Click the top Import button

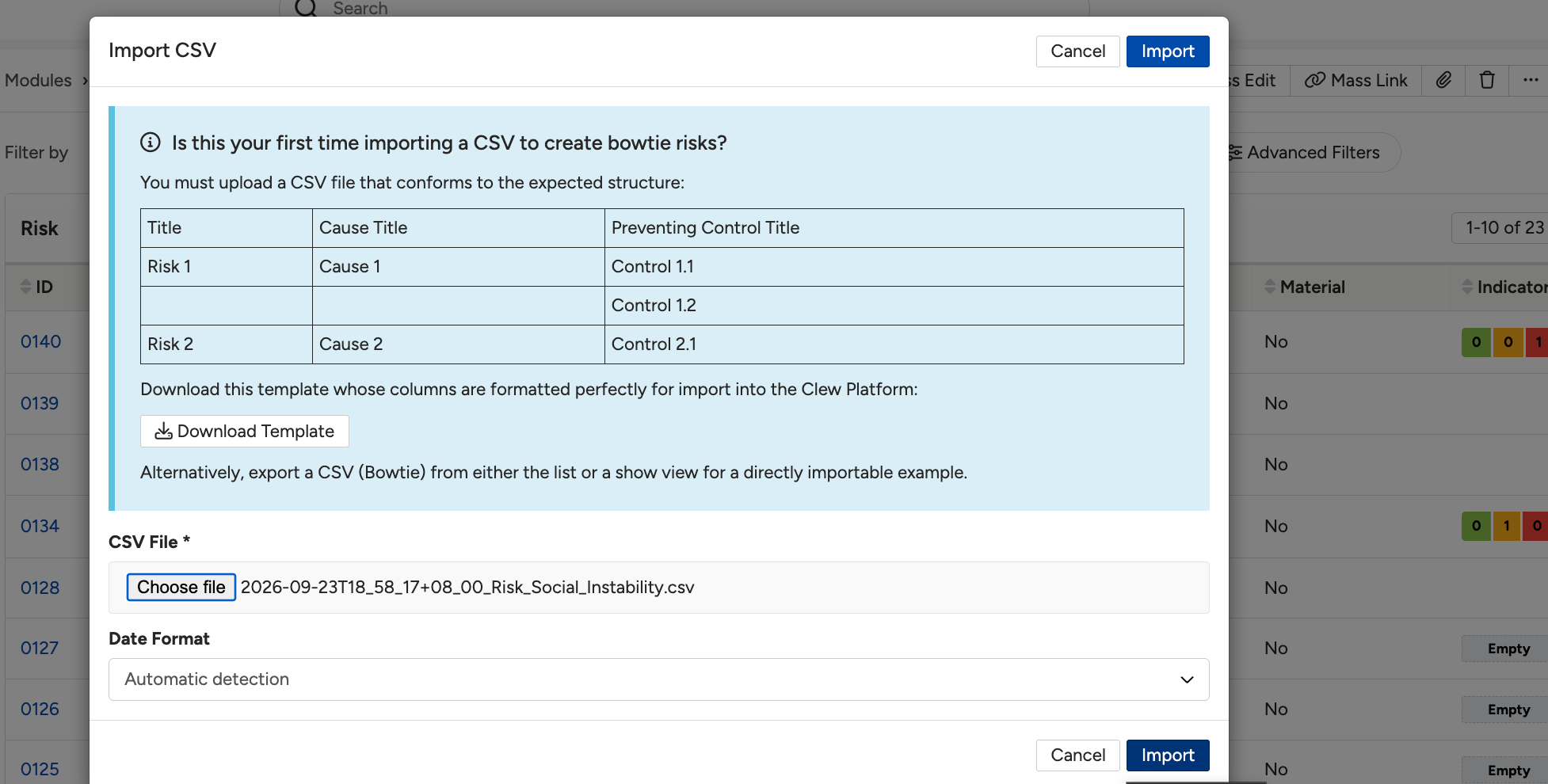point(1168,51)
